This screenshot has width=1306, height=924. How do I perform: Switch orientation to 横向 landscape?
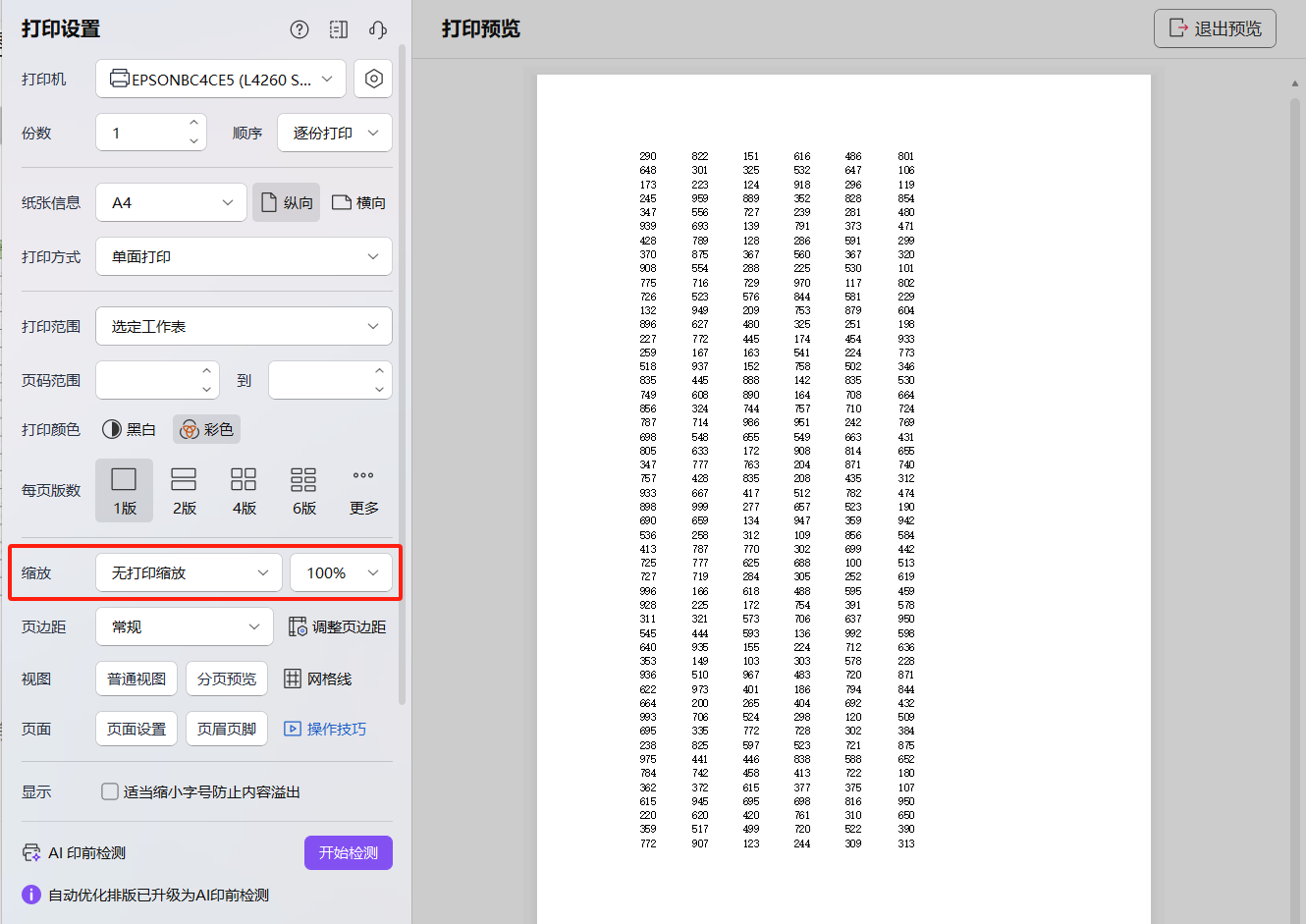click(x=358, y=202)
